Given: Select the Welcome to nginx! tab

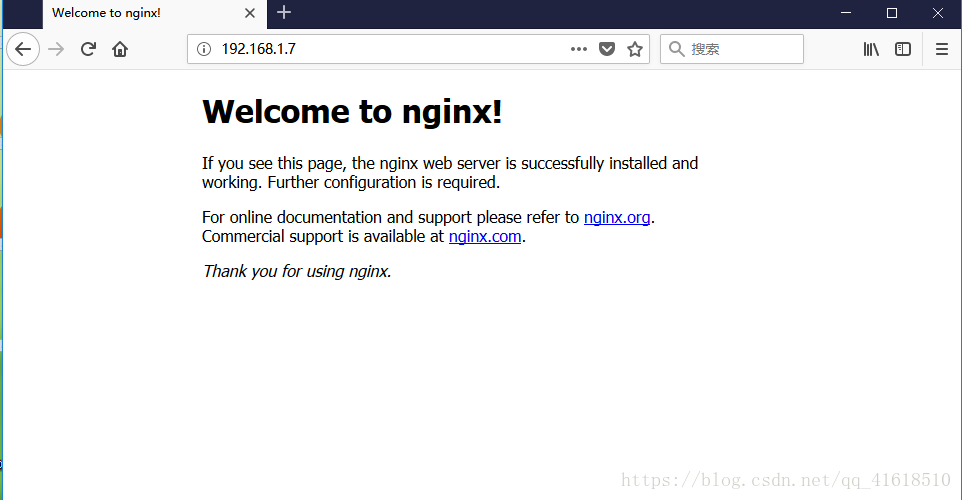Looking at the screenshot, I should [x=155, y=13].
